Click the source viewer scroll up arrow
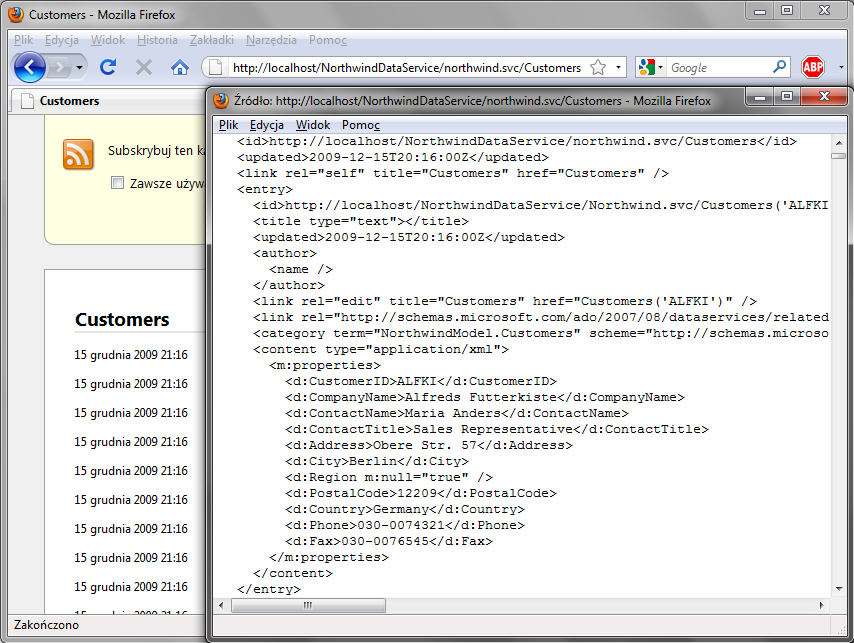Viewport: 854px width, 643px height. [838, 143]
